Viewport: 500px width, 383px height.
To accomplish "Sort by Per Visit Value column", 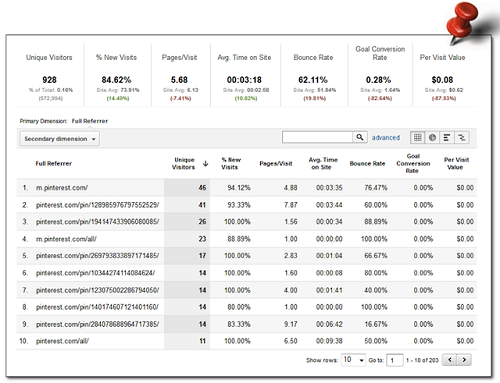I will click(456, 163).
